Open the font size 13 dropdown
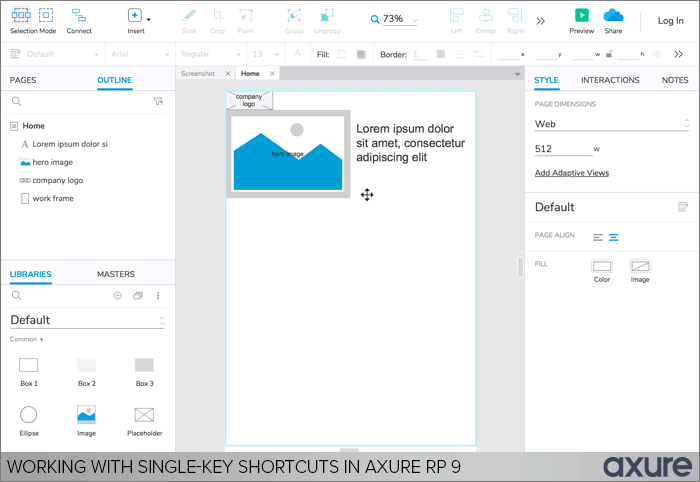Screen dimensions: 700x482 [266, 54]
